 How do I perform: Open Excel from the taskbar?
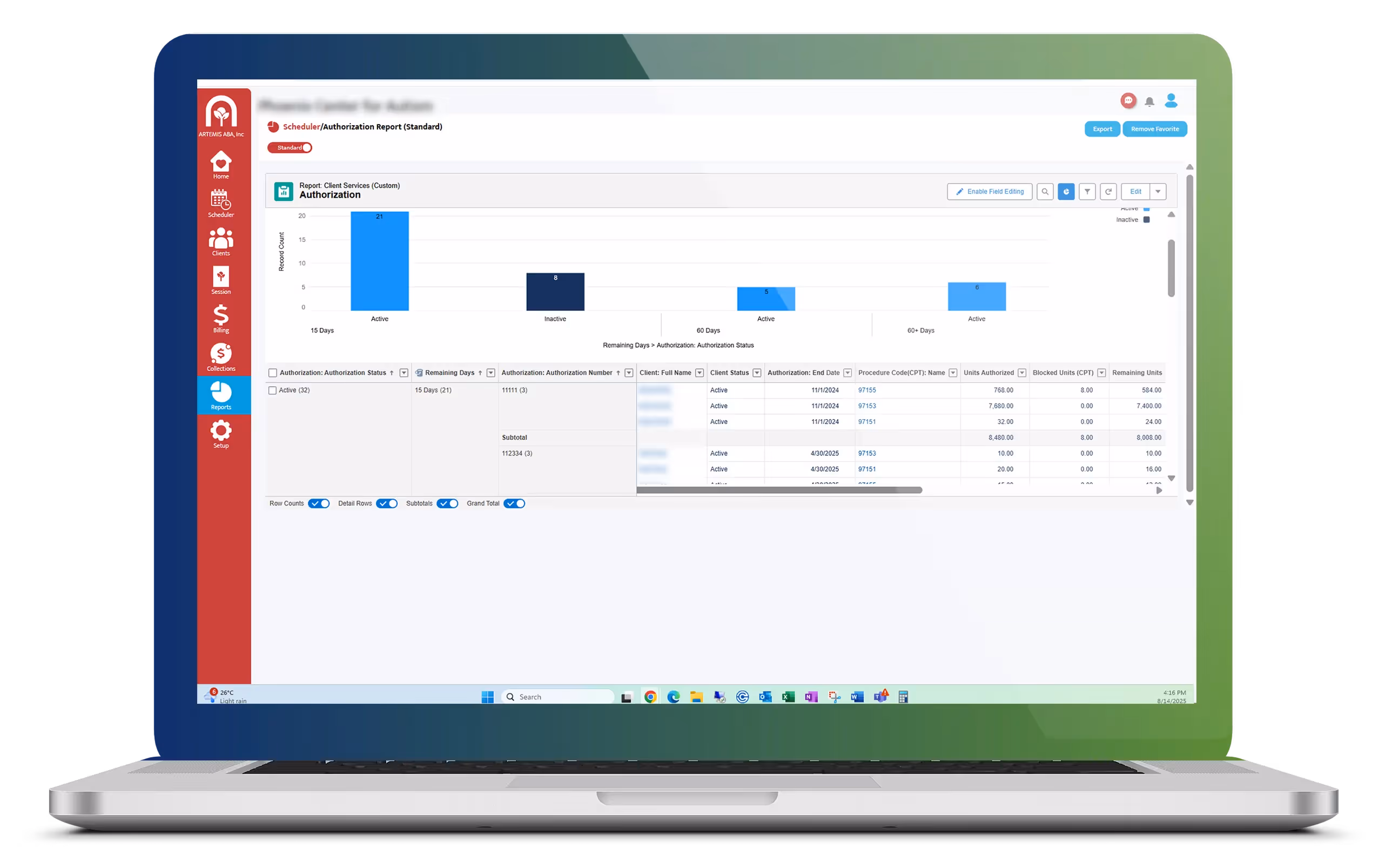788,696
